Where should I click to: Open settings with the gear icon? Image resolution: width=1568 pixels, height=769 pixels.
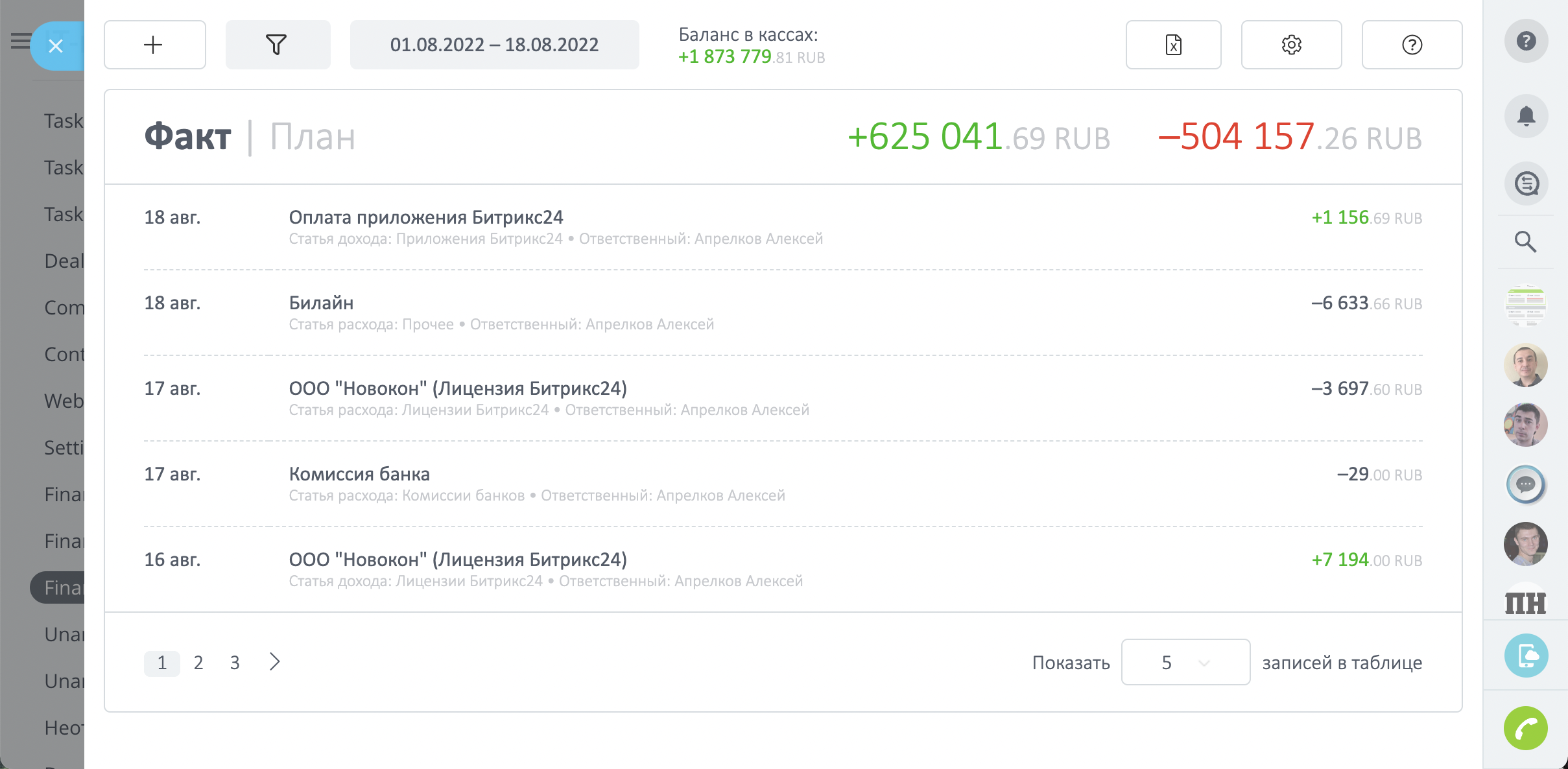(1291, 45)
